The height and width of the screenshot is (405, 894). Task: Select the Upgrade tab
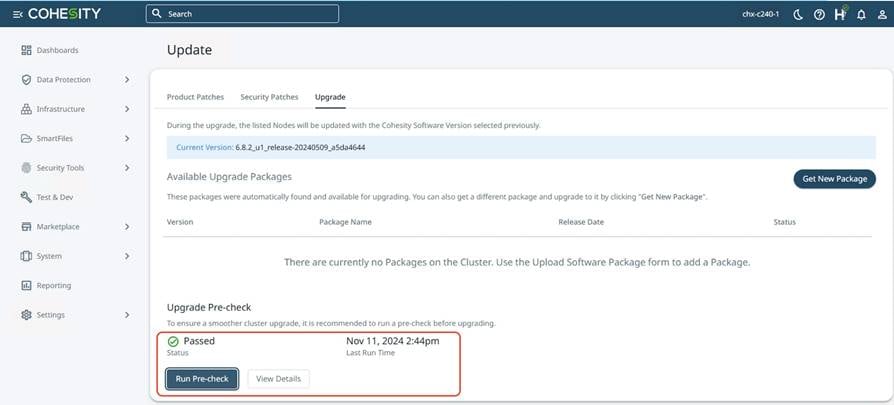click(x=330, y=97)
